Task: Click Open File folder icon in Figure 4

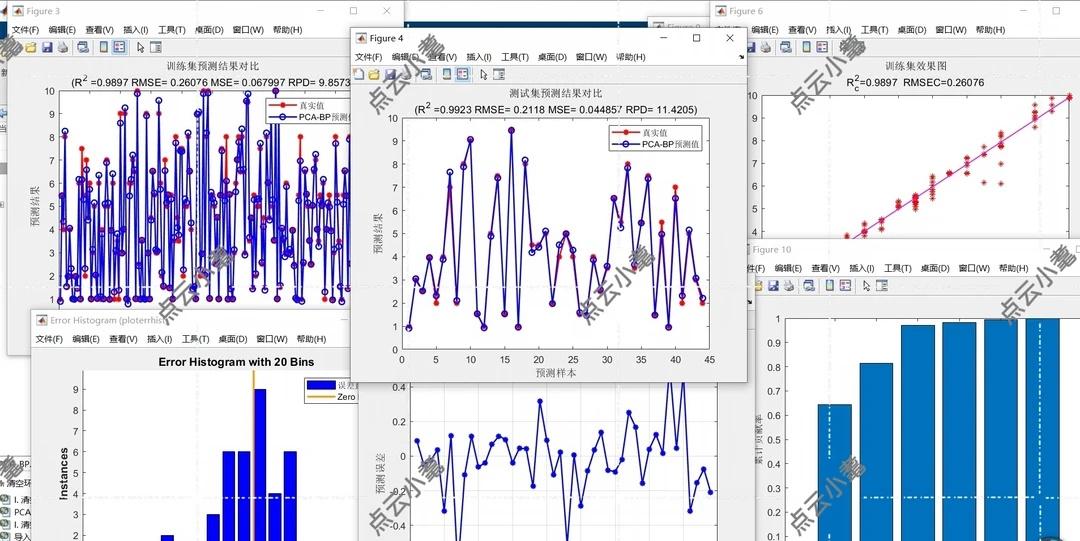Action: click(373, 74)
